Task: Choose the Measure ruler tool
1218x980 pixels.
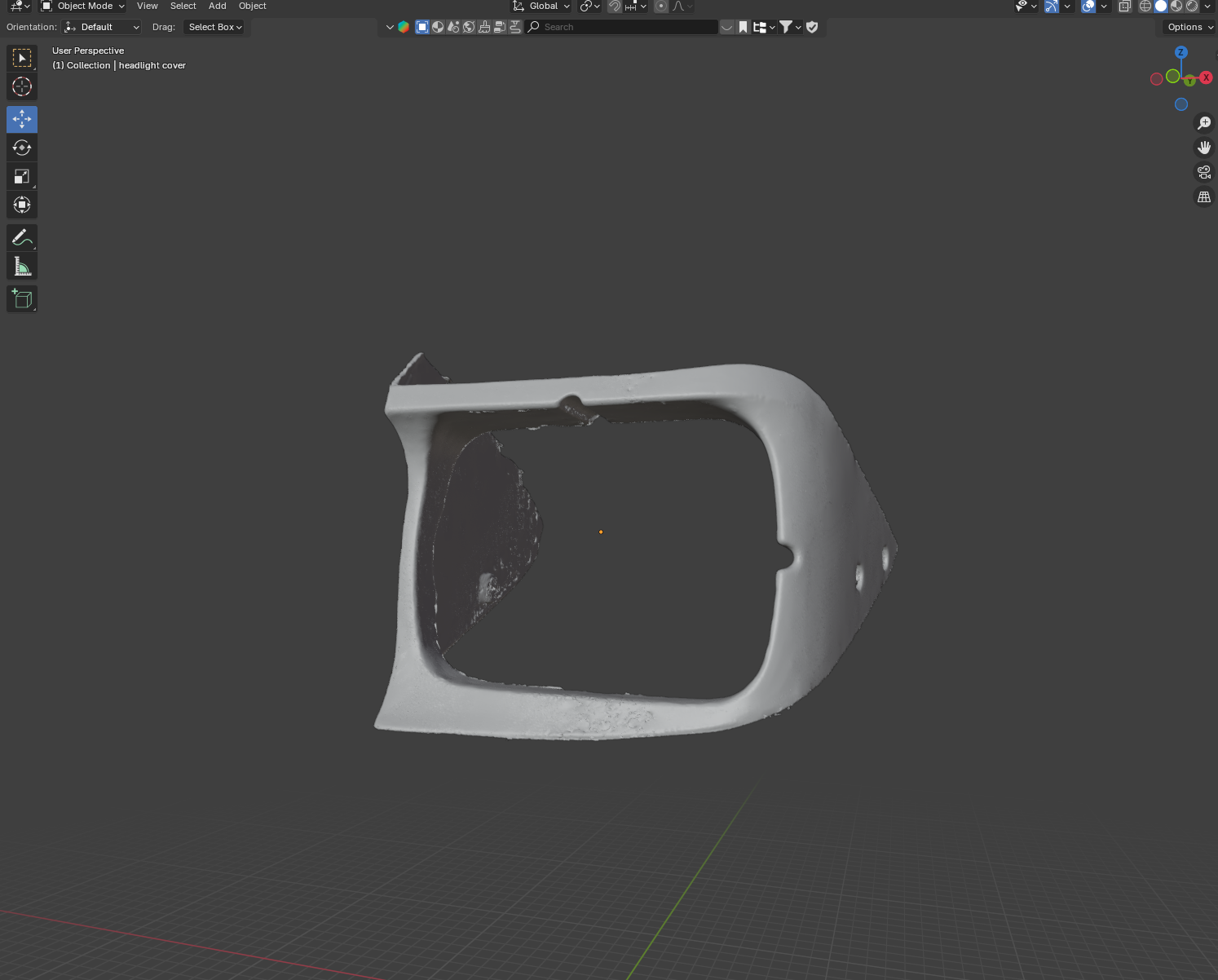Action: pos(22,266)
